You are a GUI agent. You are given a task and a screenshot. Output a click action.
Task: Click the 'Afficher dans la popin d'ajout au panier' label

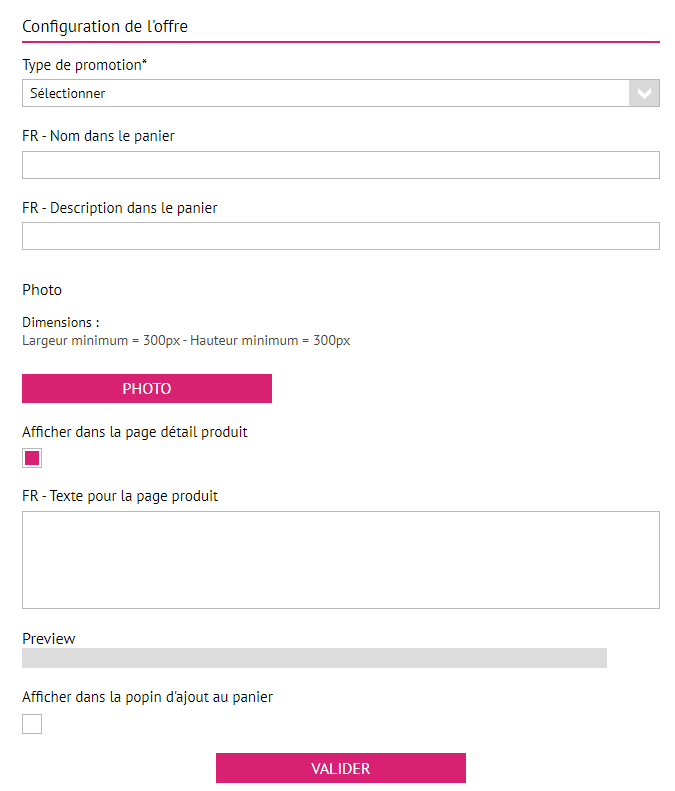click(147, 697)
